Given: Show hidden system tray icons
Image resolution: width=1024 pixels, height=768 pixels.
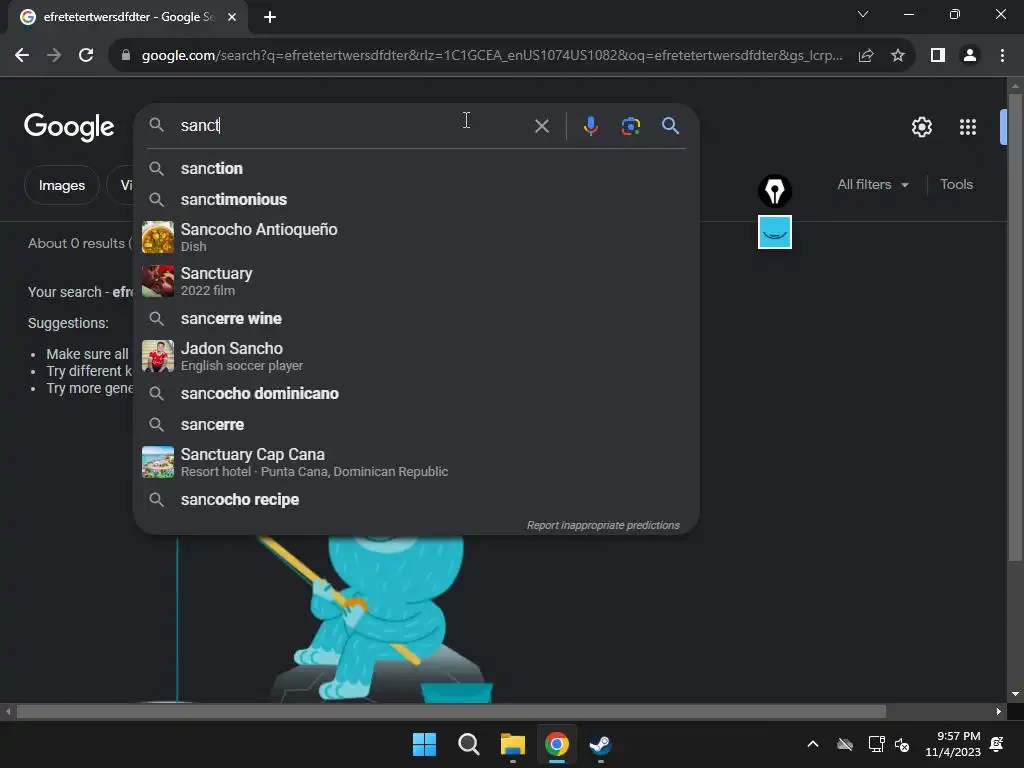Looking at the screenshot, I should [x=812, y=744].
